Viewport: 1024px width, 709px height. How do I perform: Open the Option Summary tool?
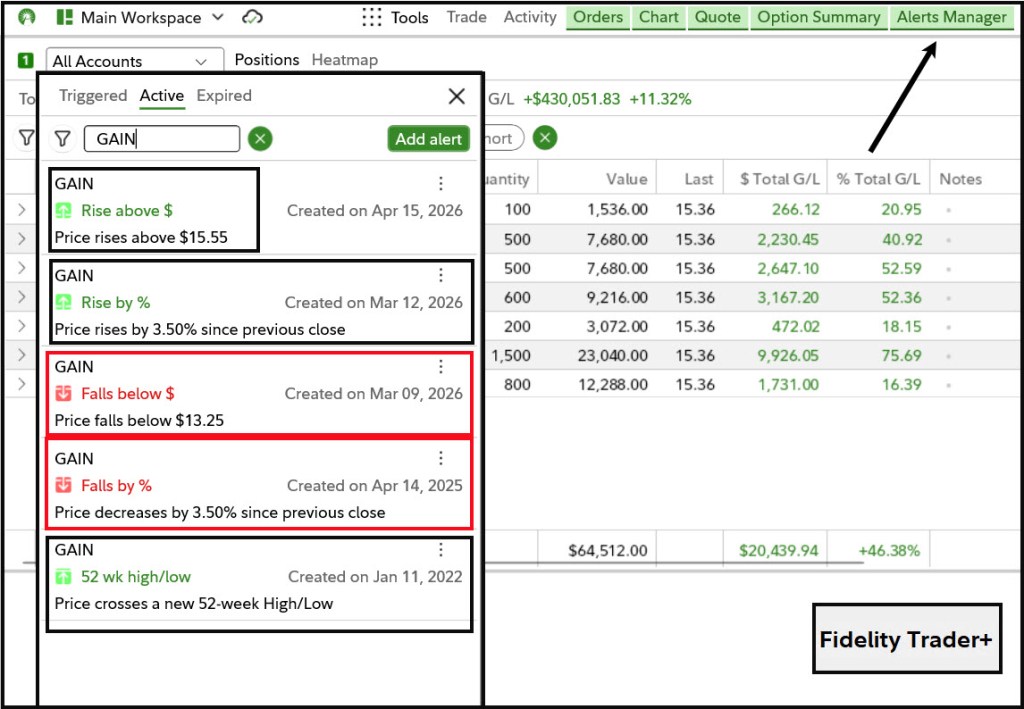818,17
